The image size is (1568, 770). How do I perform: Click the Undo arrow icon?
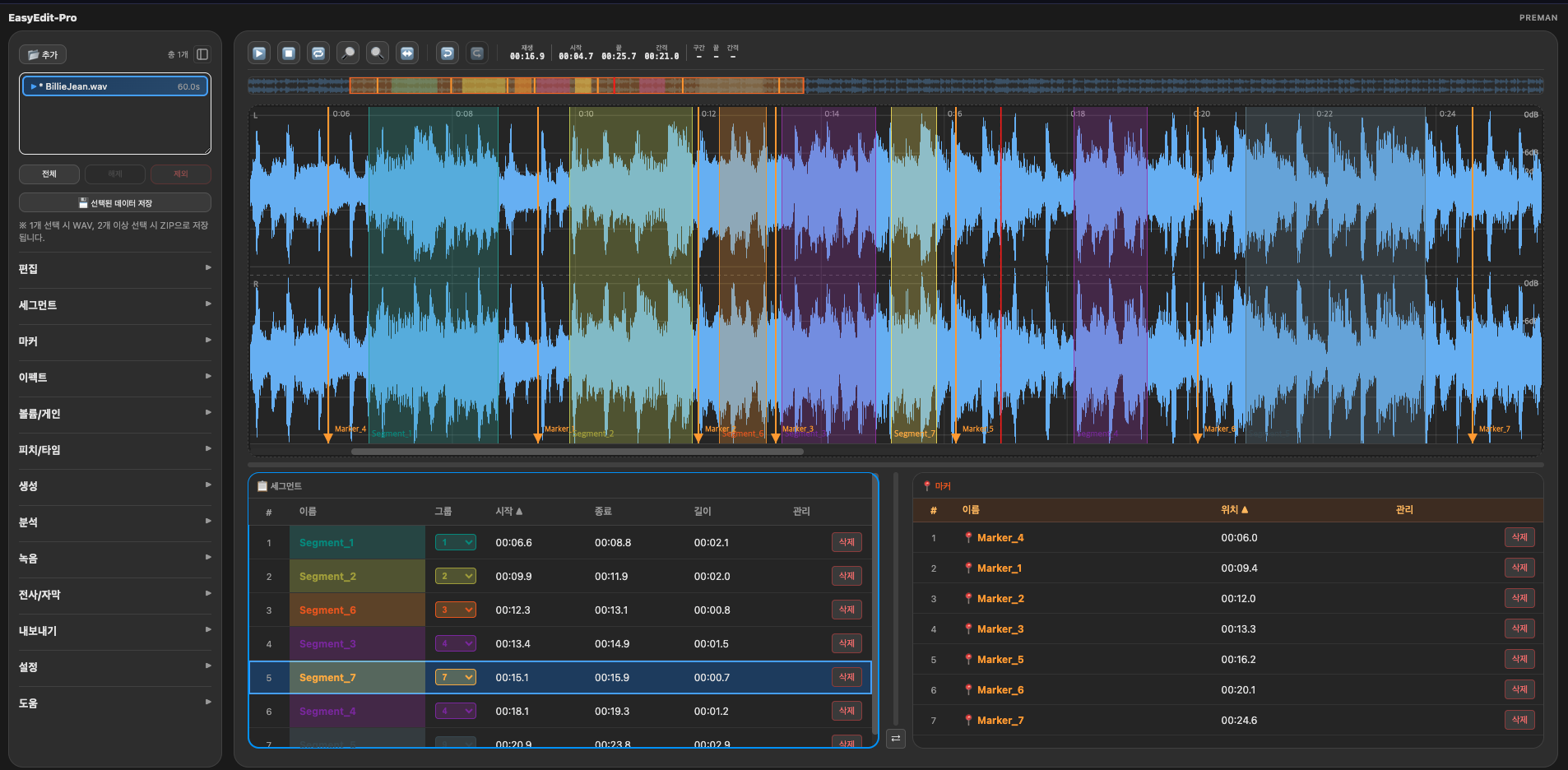[x=447, y=53]
